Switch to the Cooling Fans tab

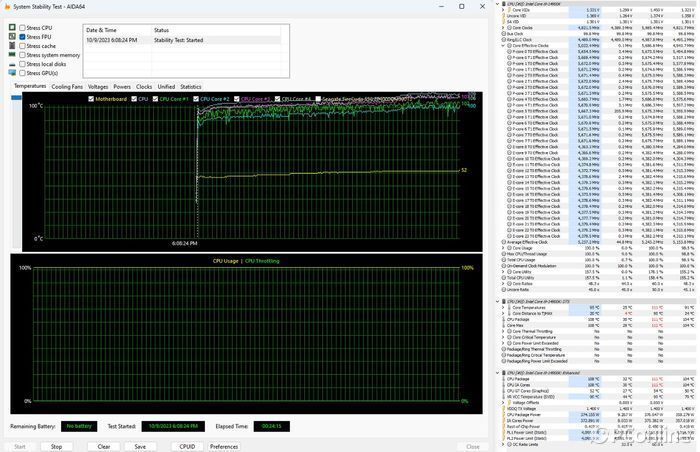67,87
